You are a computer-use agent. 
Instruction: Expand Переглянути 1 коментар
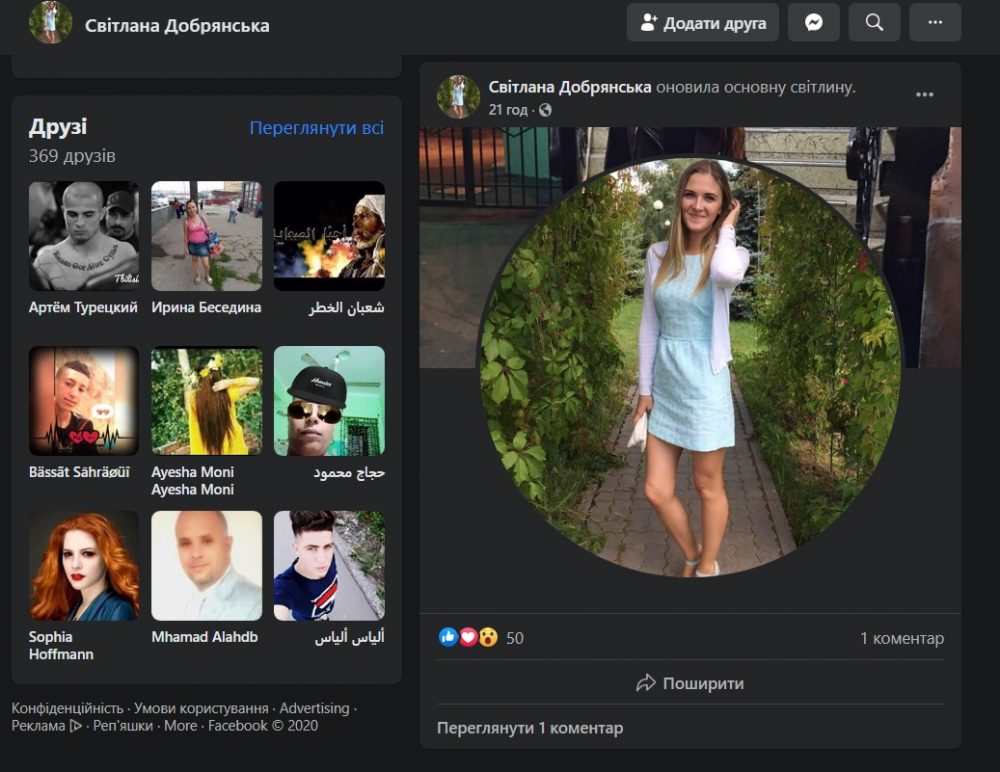point(530,728)
